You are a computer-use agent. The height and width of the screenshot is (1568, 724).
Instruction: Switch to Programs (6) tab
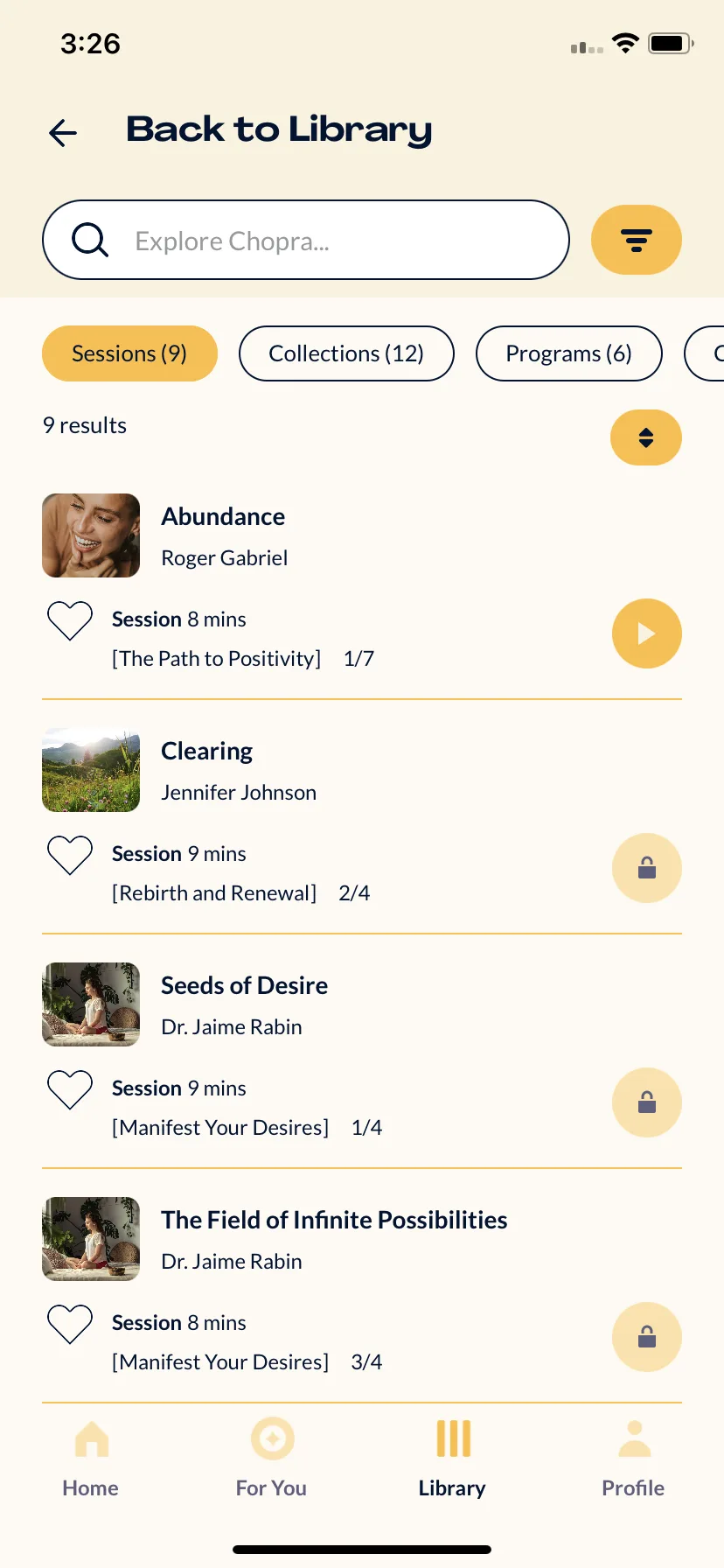[568, 353]
